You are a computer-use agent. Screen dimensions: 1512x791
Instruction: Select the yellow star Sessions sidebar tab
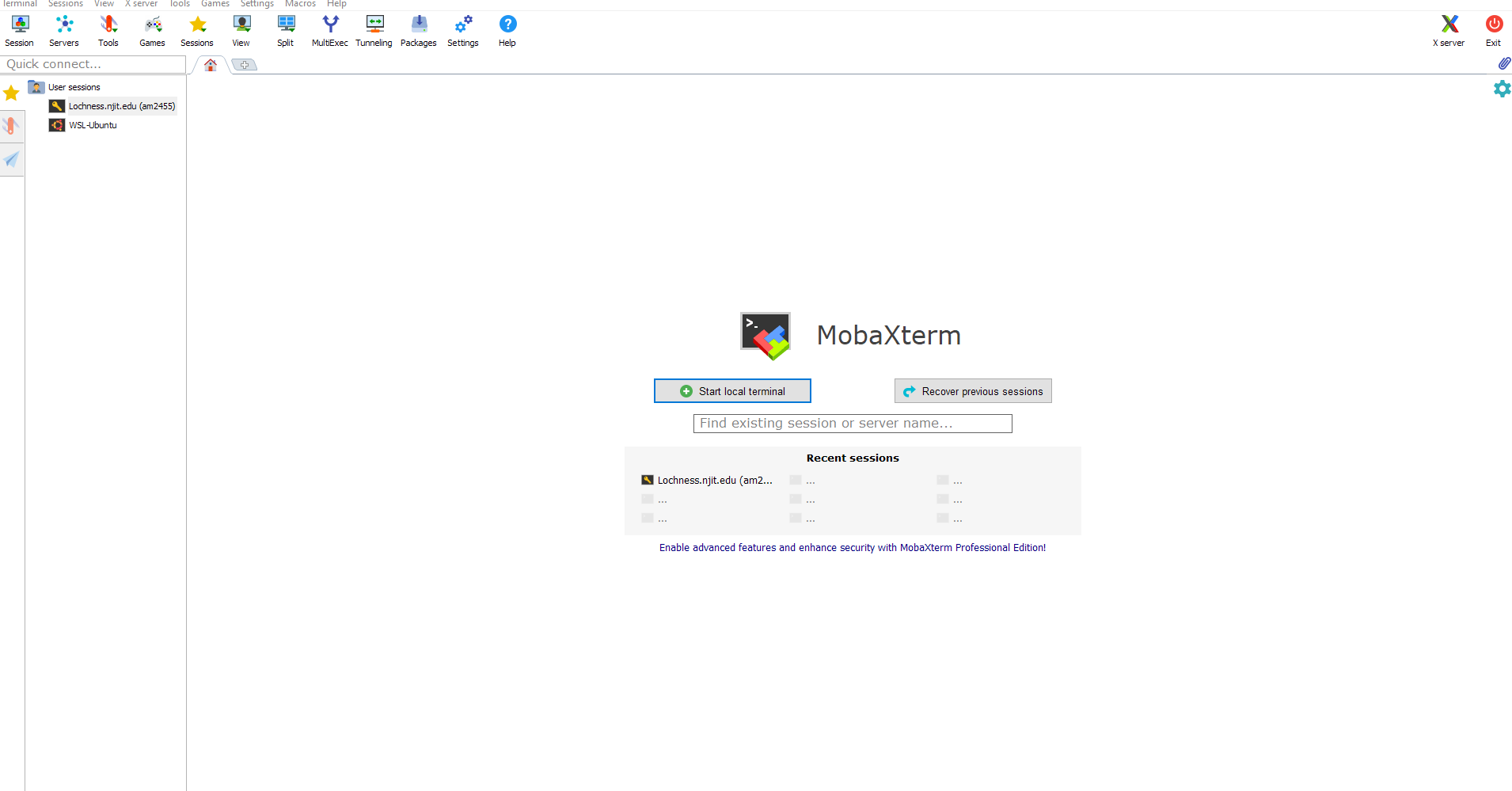[11, 93]
